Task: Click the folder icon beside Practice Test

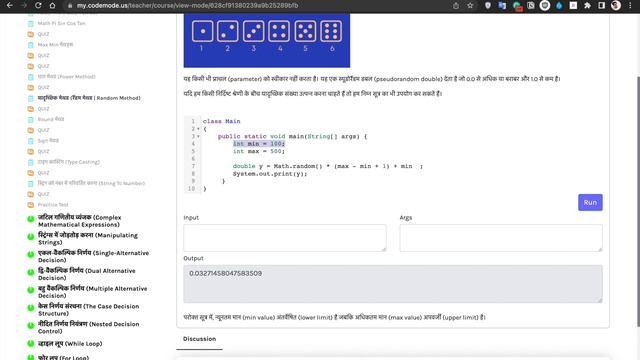Action: tap(31, 204)
